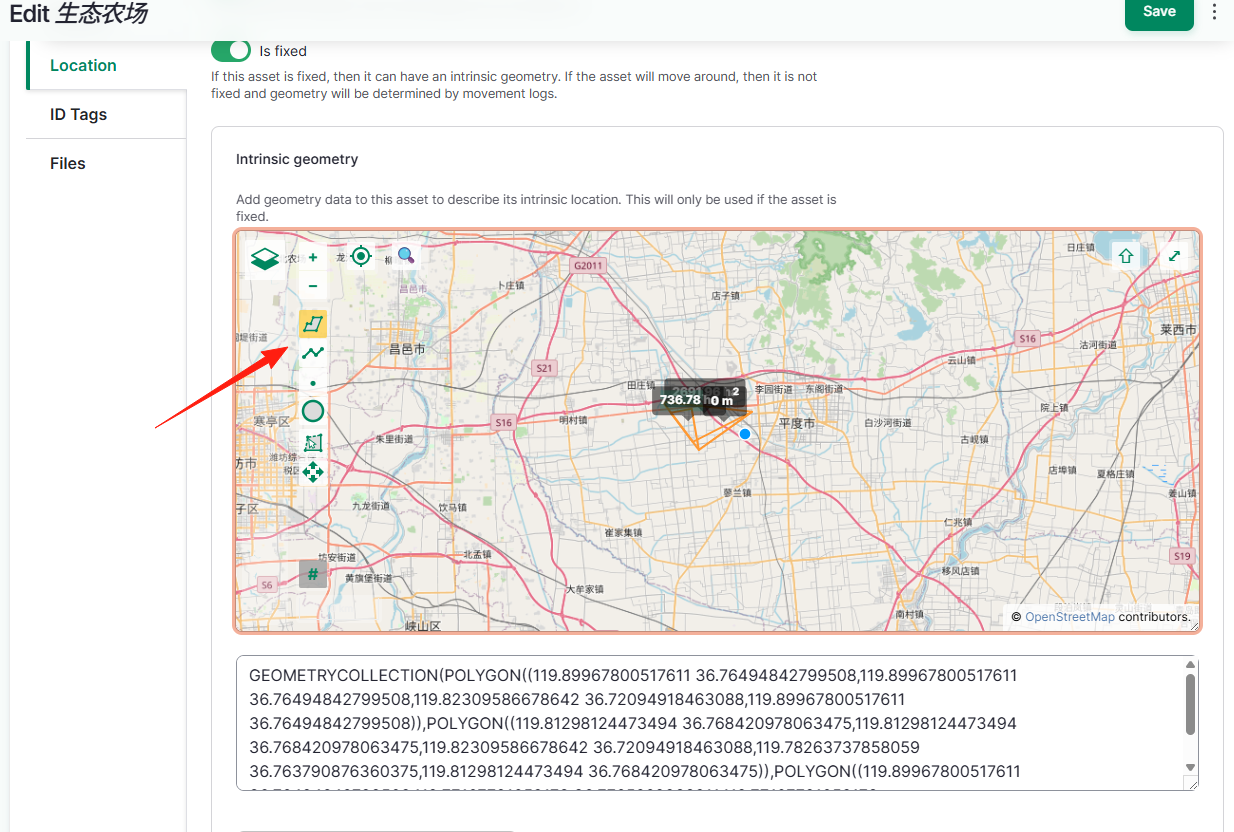
Task: Open the map address search
Action: click(406, 256)
